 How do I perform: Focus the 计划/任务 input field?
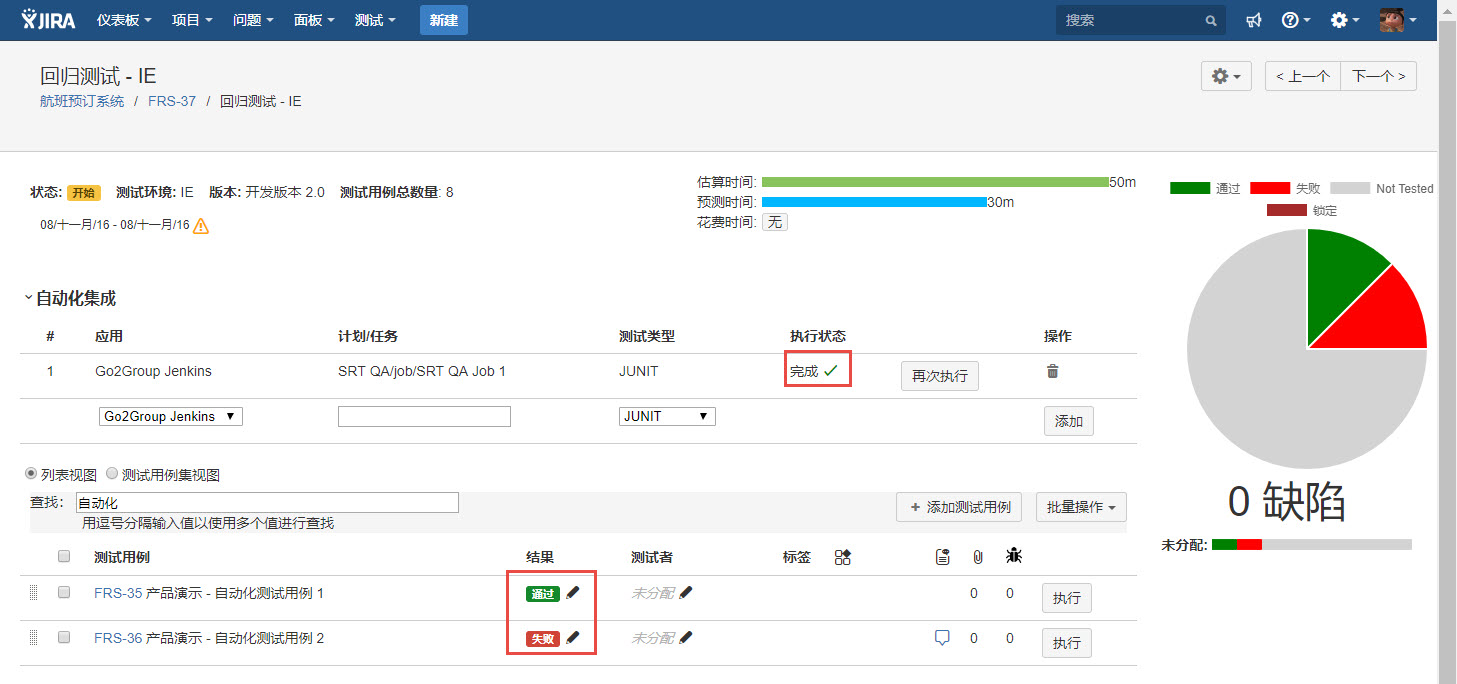pyautogui.click(x=424, y=416)
